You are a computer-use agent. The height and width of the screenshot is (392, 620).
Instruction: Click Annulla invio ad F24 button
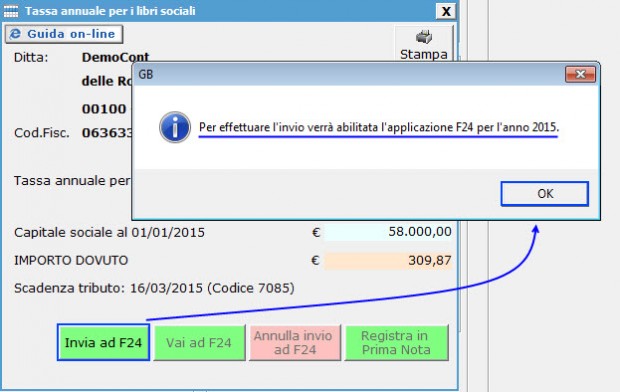tap(295, 343)
